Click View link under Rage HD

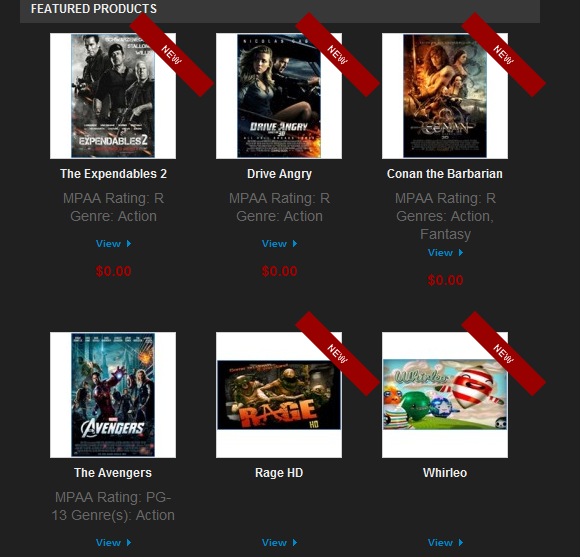(279, 543)
